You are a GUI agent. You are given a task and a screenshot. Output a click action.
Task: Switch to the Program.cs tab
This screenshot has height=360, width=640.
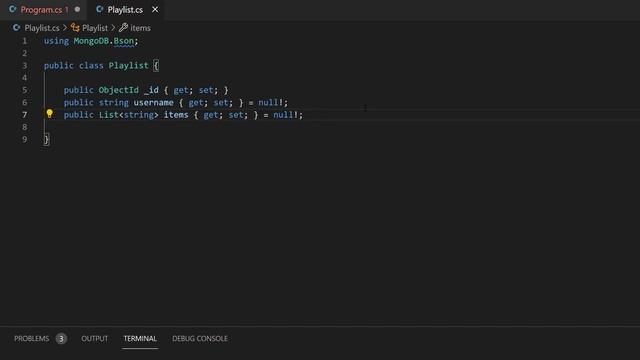(44, 9)
